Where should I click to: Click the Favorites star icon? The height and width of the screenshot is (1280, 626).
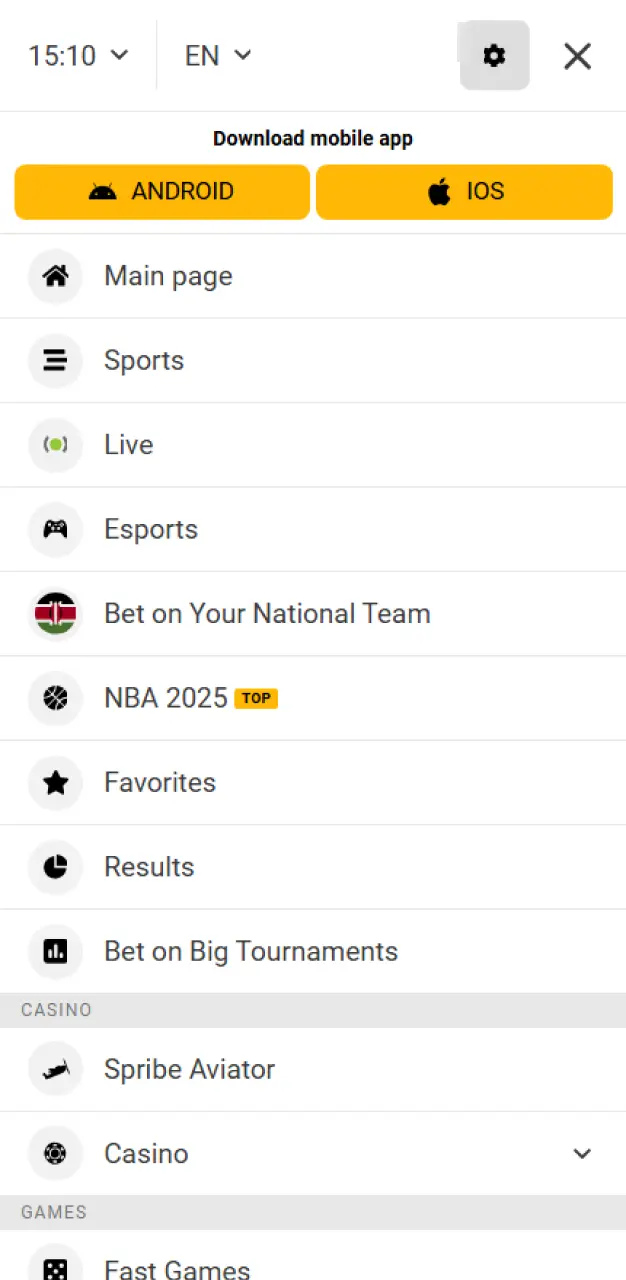point(55,783)
